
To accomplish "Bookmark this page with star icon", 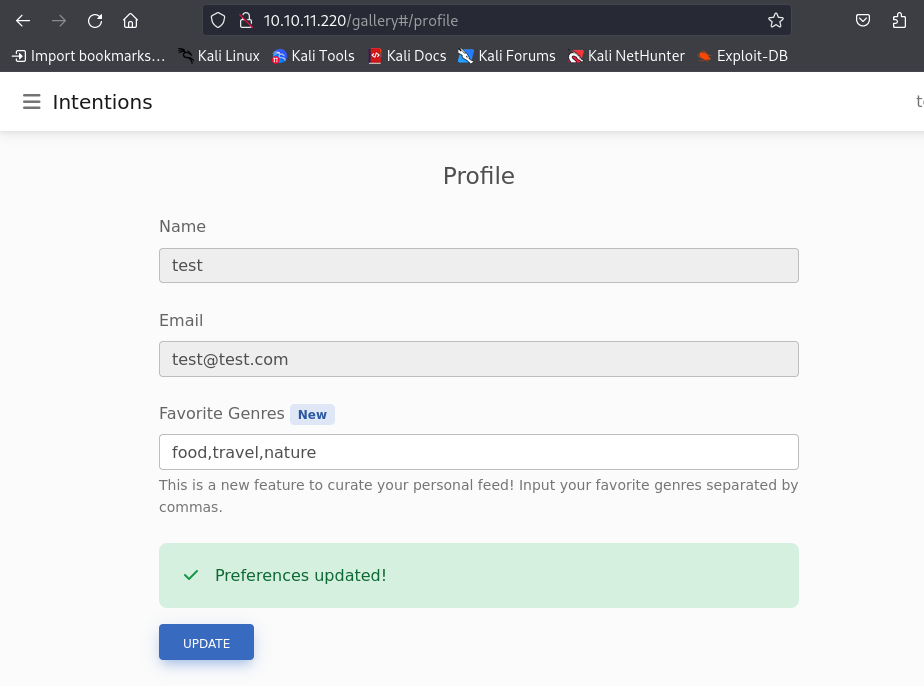I will pos(775,20).
